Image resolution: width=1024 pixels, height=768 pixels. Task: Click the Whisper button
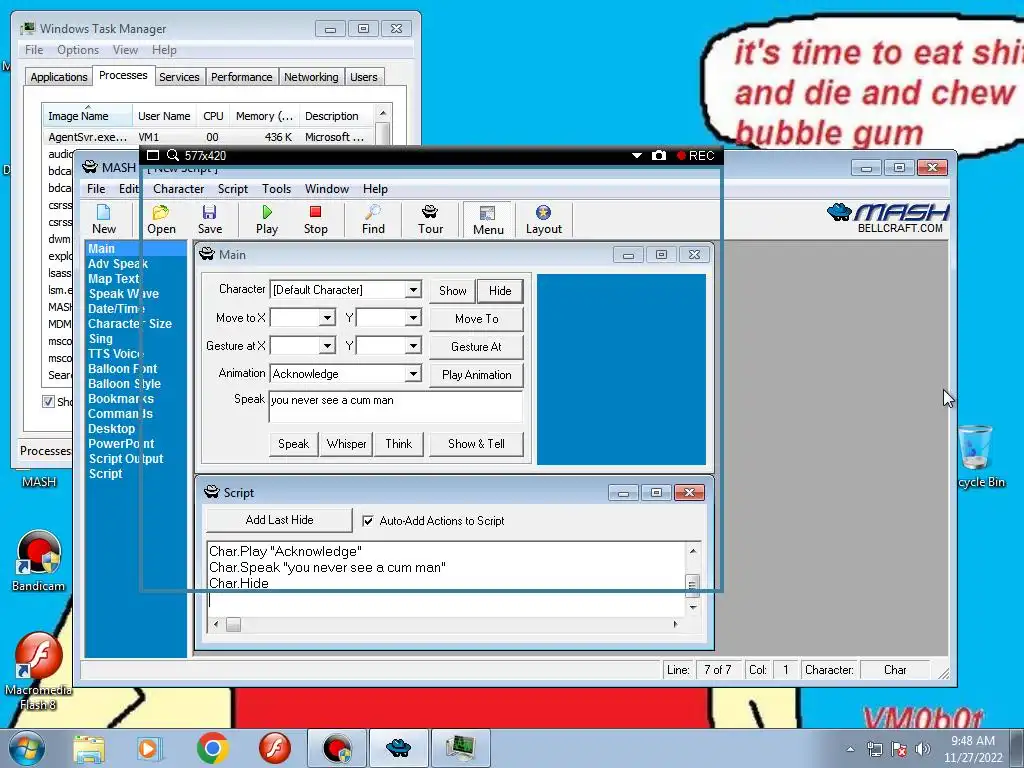pyautogui.click(x=346, y=444)
